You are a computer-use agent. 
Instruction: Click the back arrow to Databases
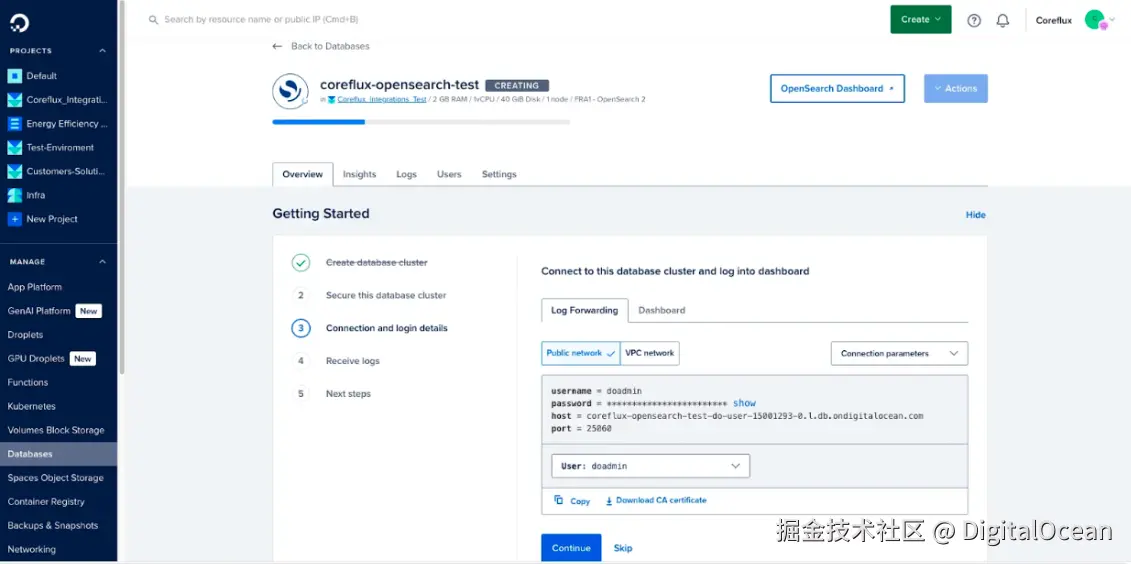tap(277, 46)
